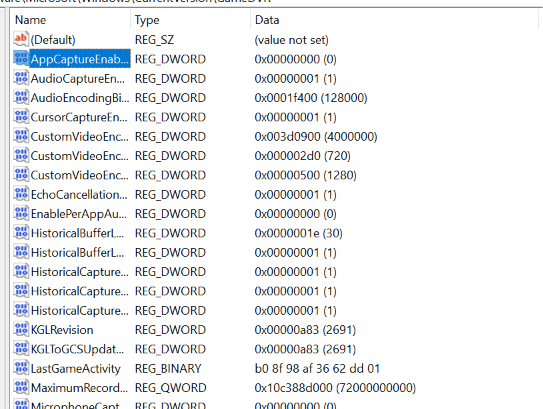Image resolution: width=543 pixels, height=409 pixels.
Task: Select the CursorCaptureEn... value name
Action: coord(79,117)
